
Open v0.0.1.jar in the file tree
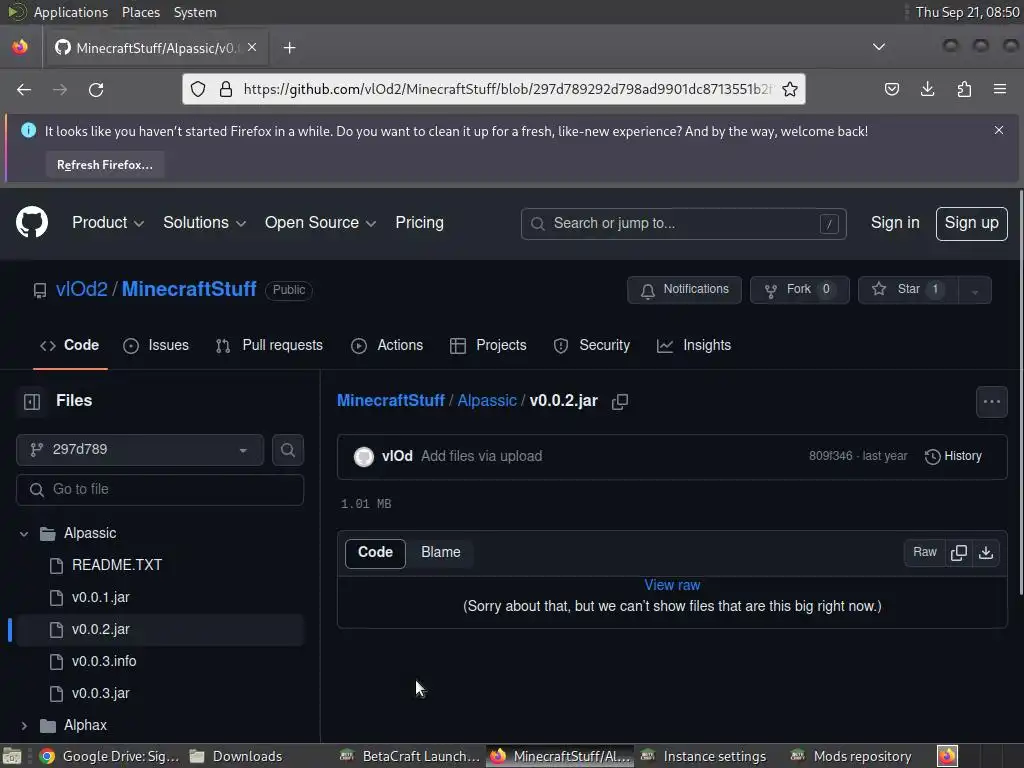101,598
